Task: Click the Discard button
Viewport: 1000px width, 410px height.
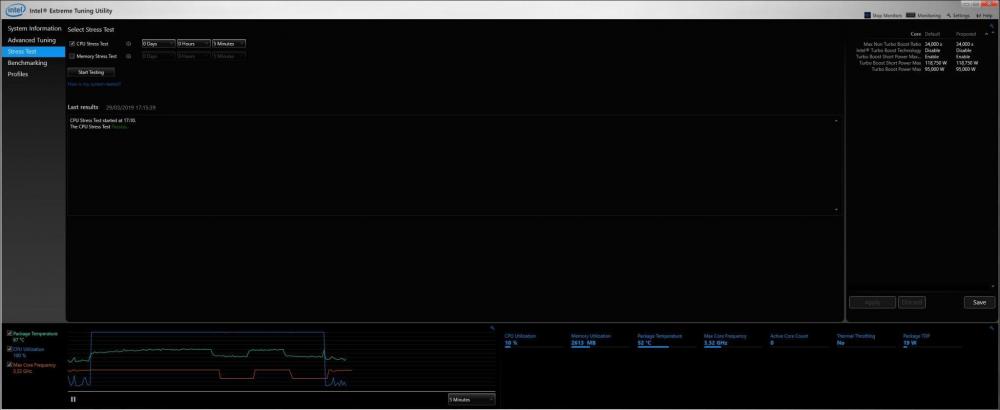Action: (911, 302)
